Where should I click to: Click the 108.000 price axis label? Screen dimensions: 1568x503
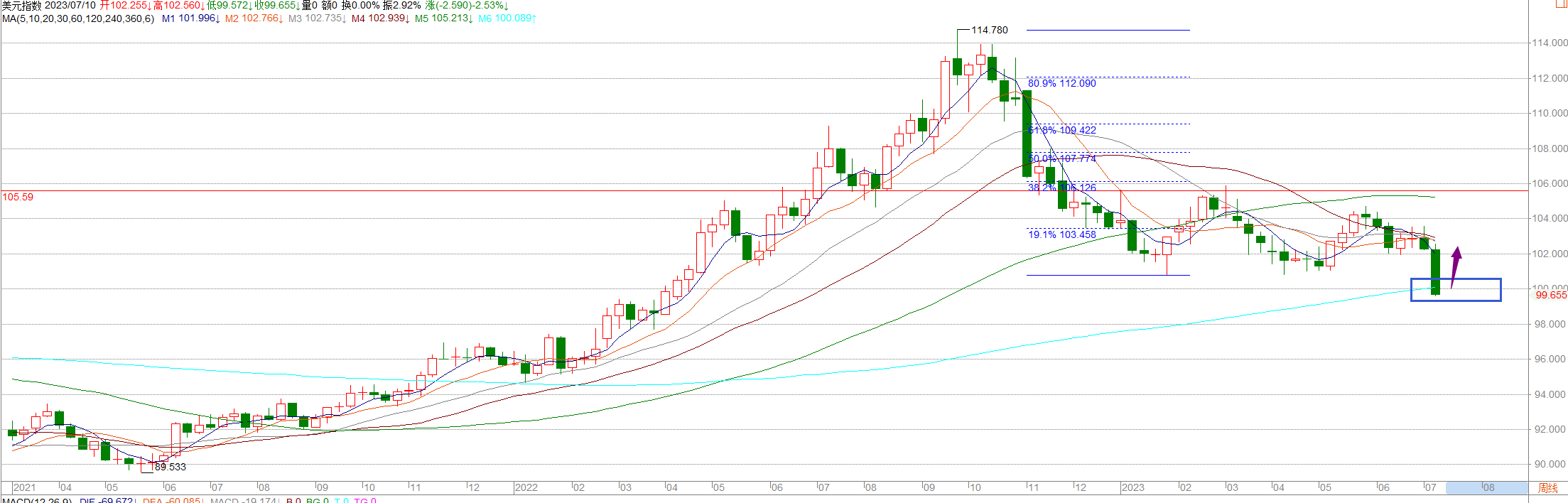click(x=1550, y=149)
